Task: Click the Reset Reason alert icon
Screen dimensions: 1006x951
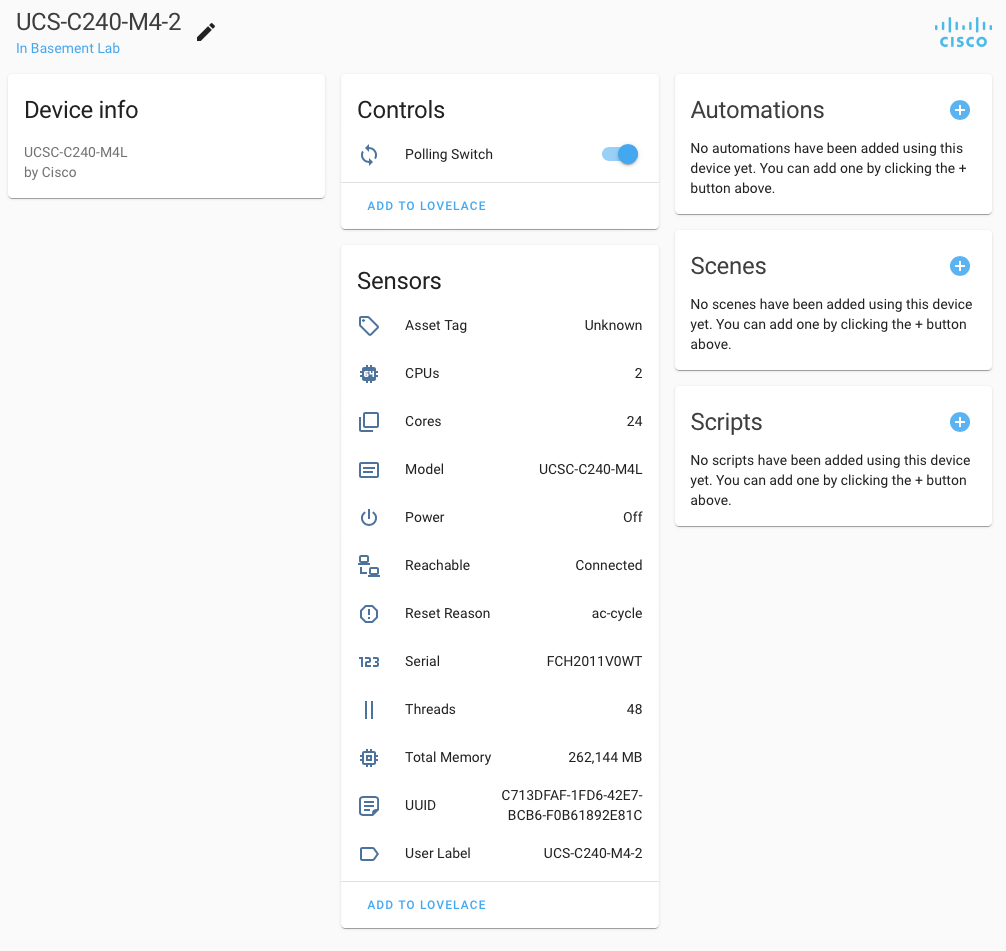Action: pyautogui.click(x=369, y=613)
